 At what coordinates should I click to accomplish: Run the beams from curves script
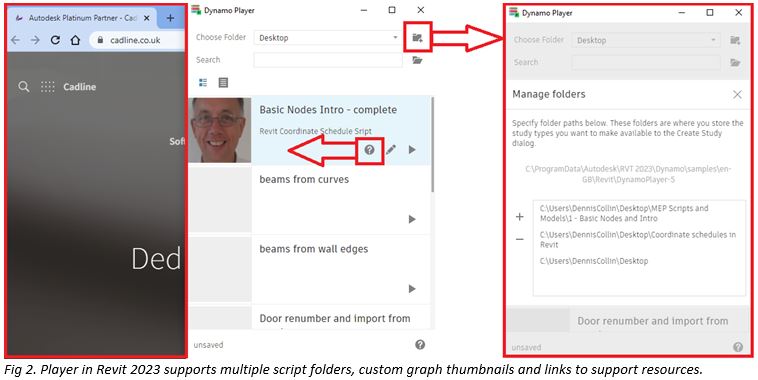click(x=412, y=219)
